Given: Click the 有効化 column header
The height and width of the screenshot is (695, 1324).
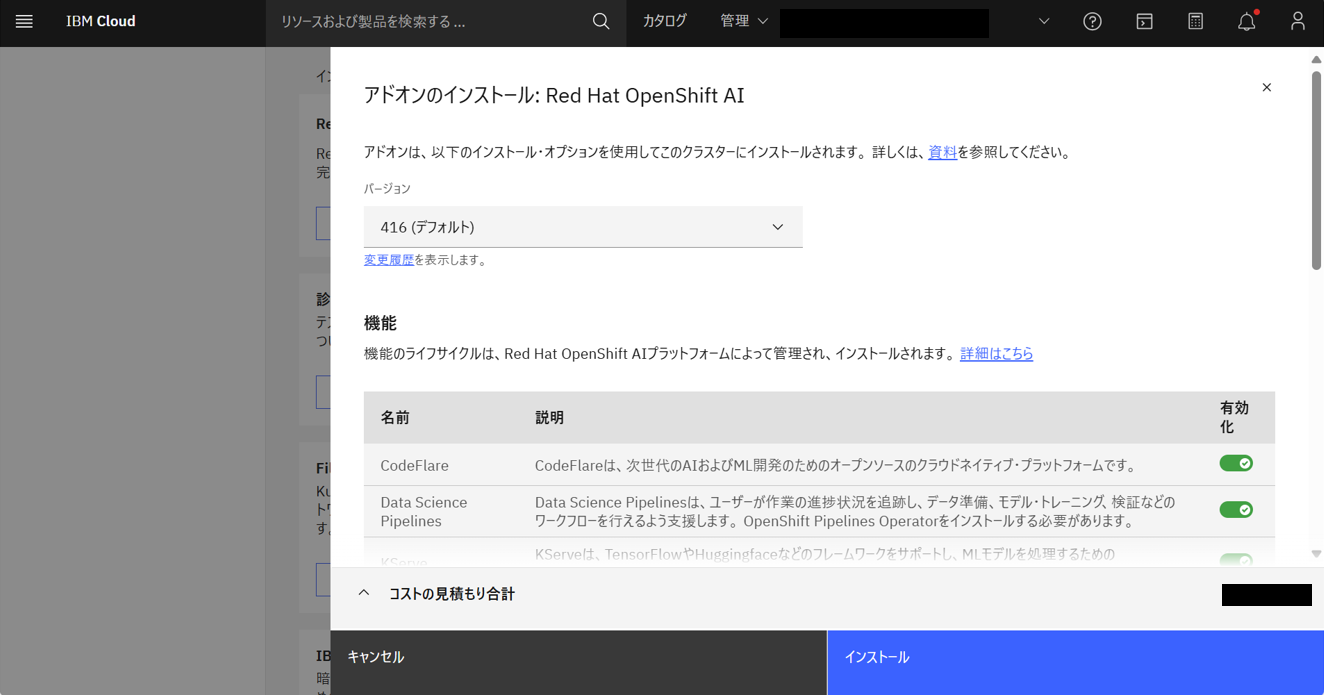Looking at the screenshot, I should tap(1235, 417).
